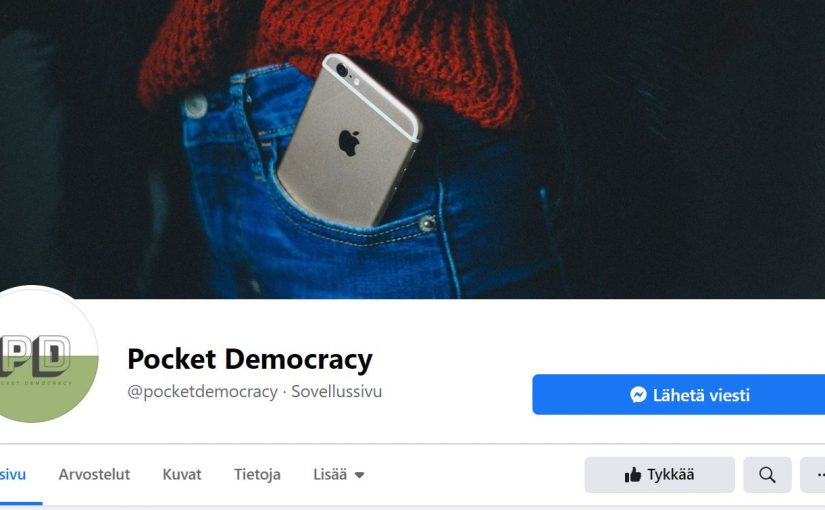Expand the caret arrow beside Lisää
825x510 pixels.
[359, 475]
